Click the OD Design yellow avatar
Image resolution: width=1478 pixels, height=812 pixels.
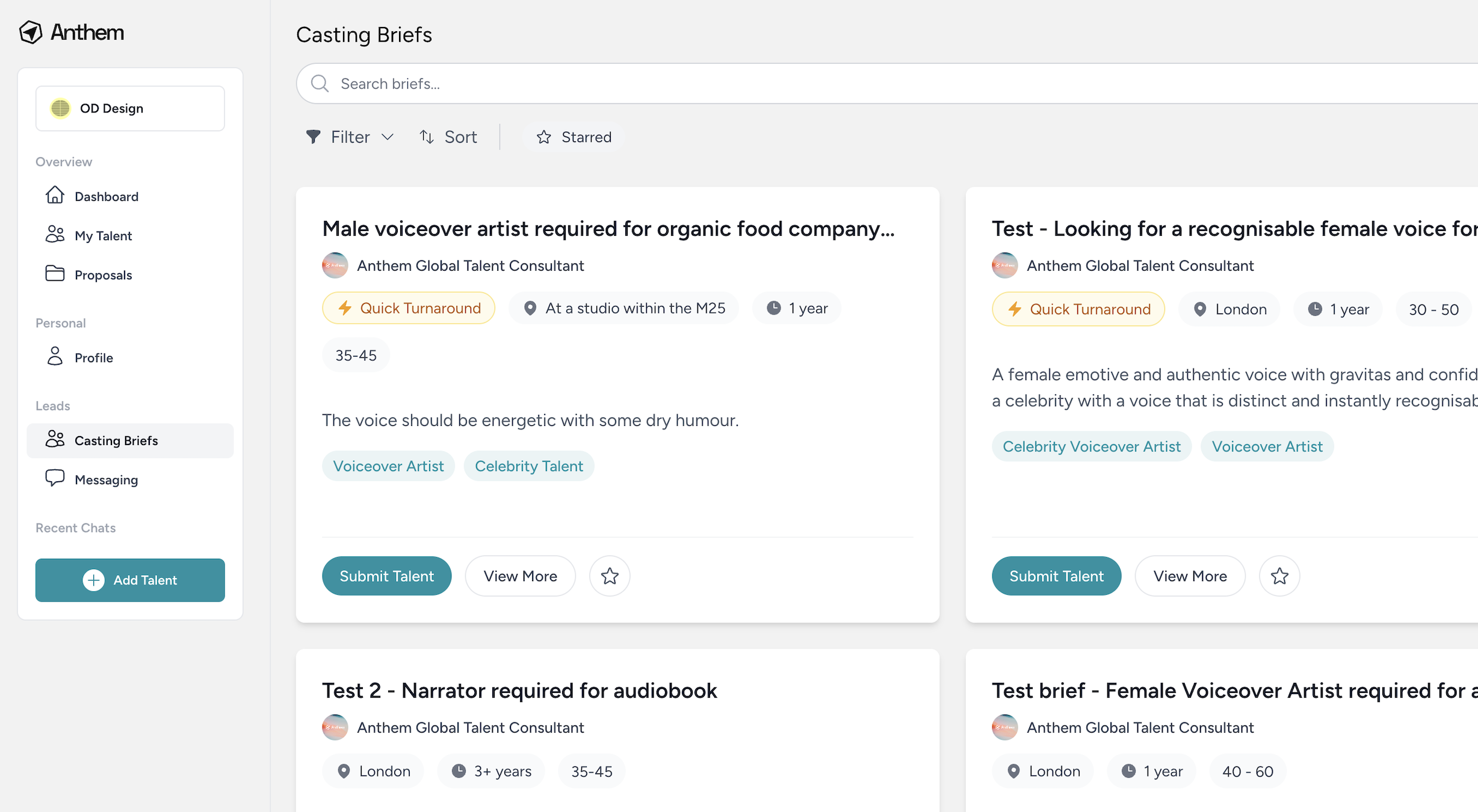point(60,108)
